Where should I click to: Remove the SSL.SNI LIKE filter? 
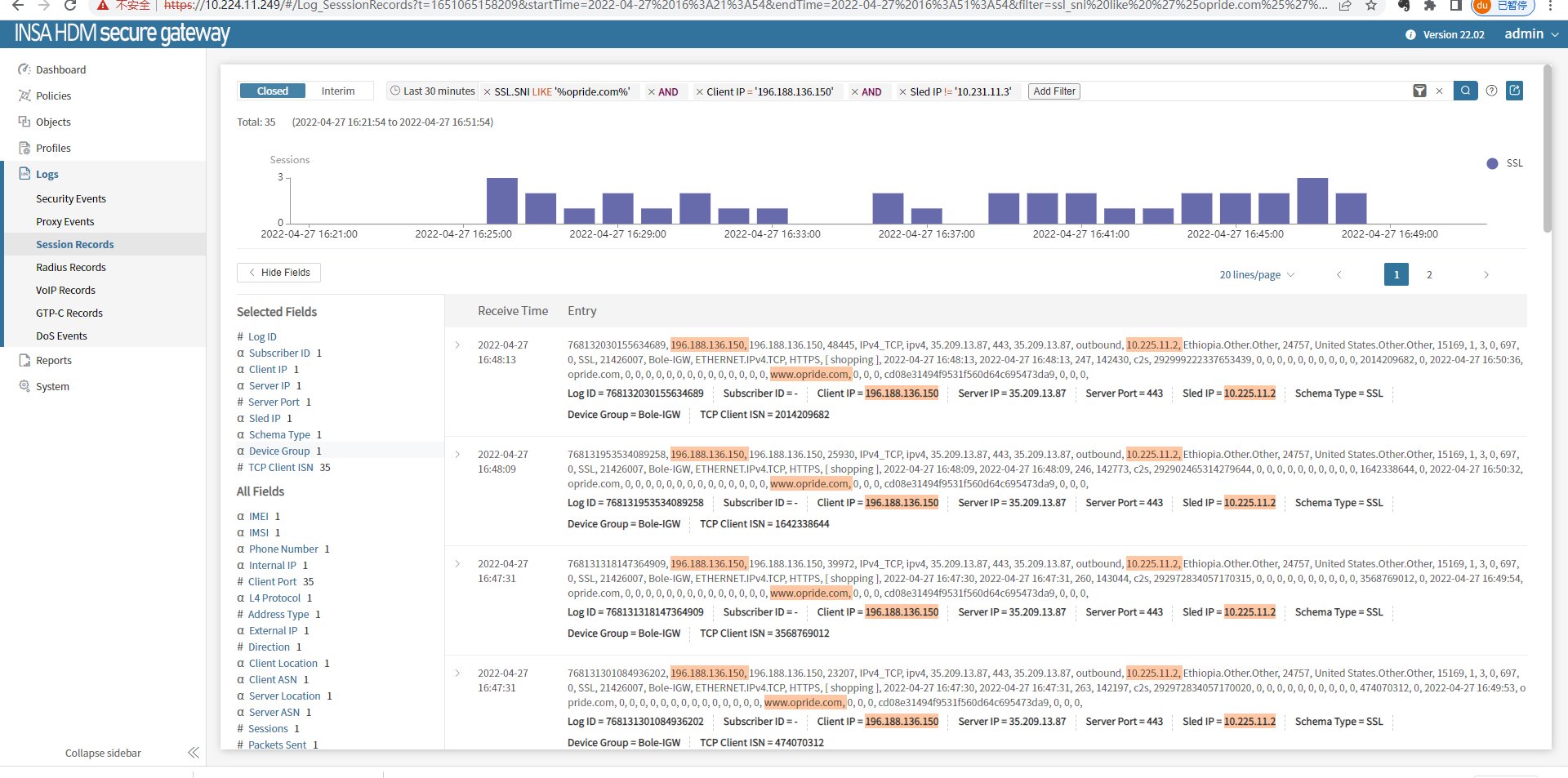(x=488, y=92)
